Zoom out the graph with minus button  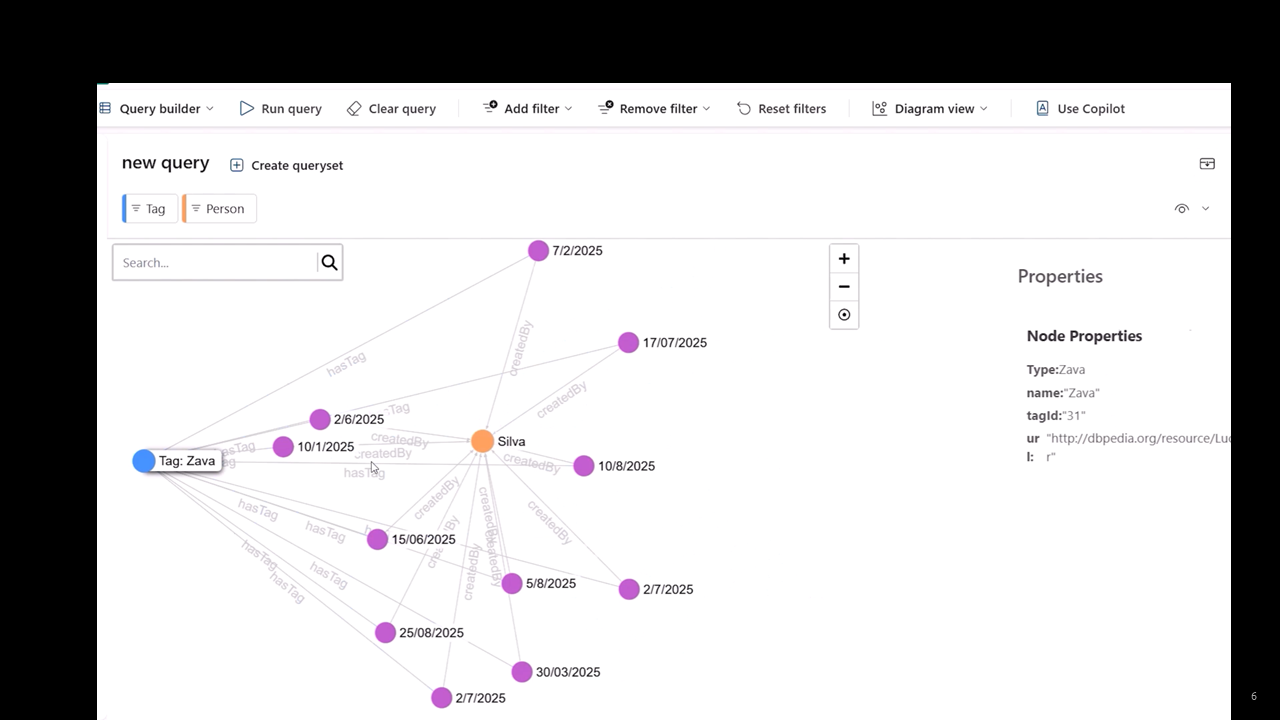point(844,287)
